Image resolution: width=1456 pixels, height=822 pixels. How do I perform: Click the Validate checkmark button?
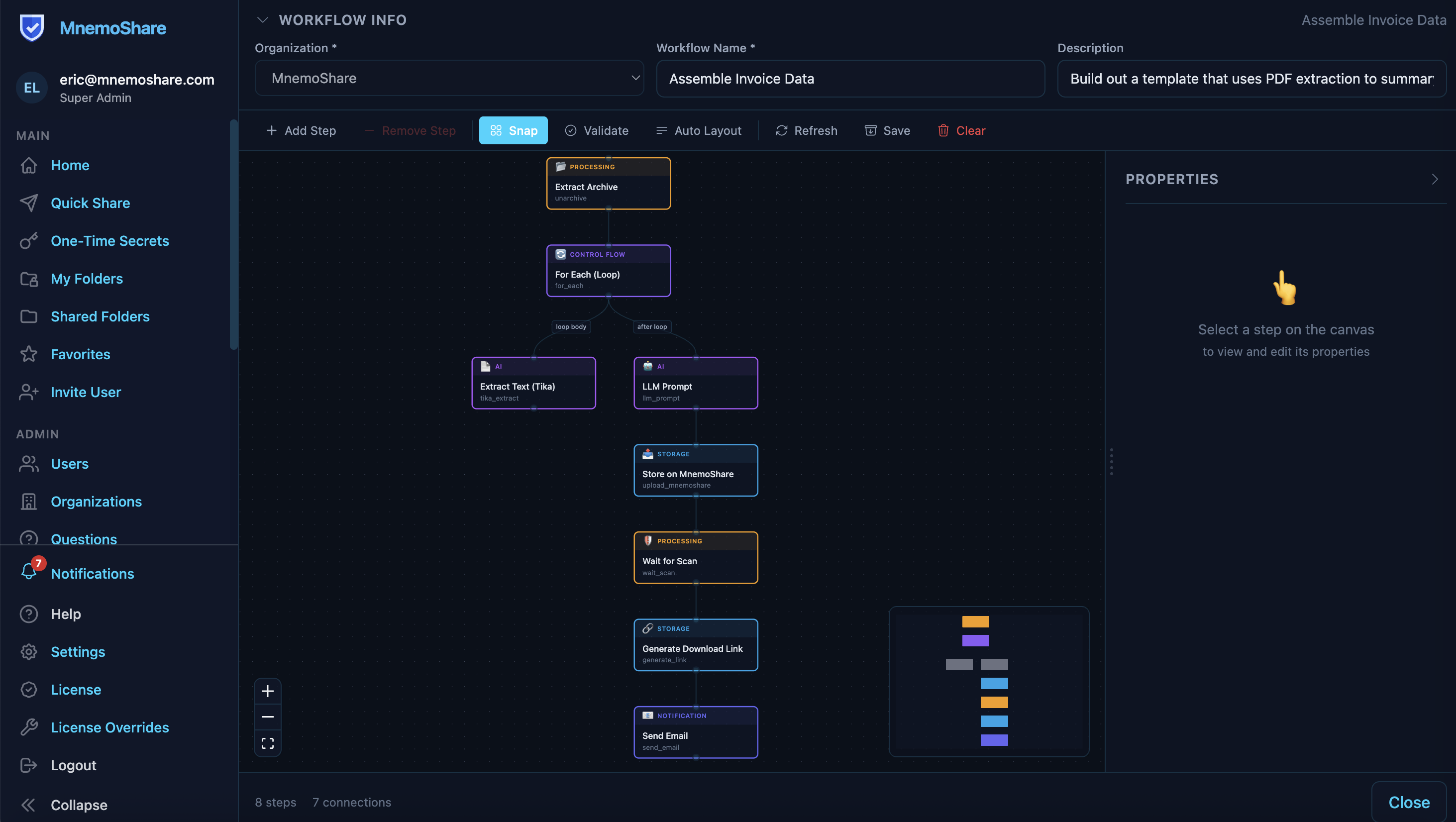pyautogui.click(x=596, y=130)
